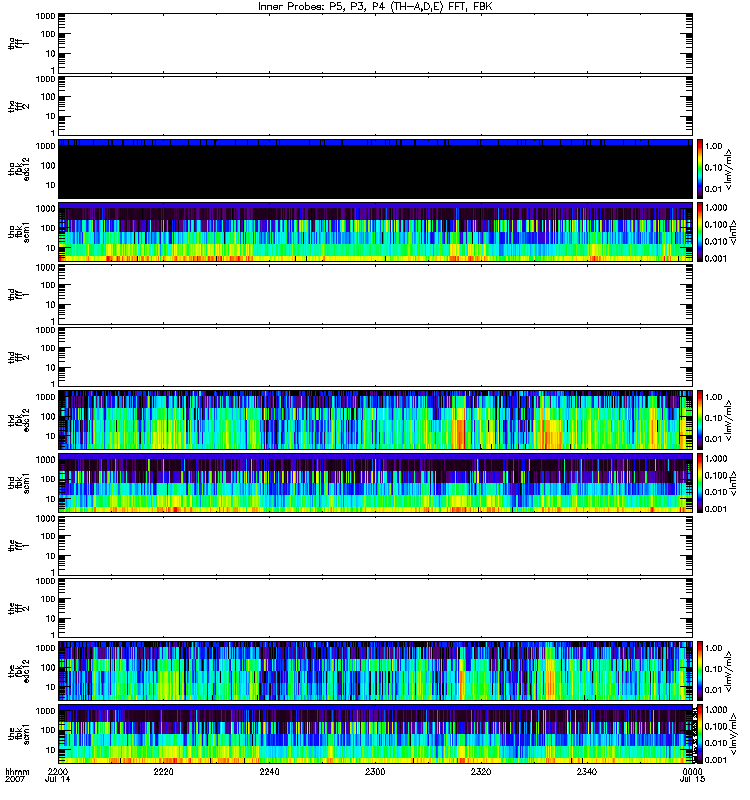750x800 pixels.
Task: Click the 'tha fbk edc12' y-axis label
Action: [x=19, y=167]
